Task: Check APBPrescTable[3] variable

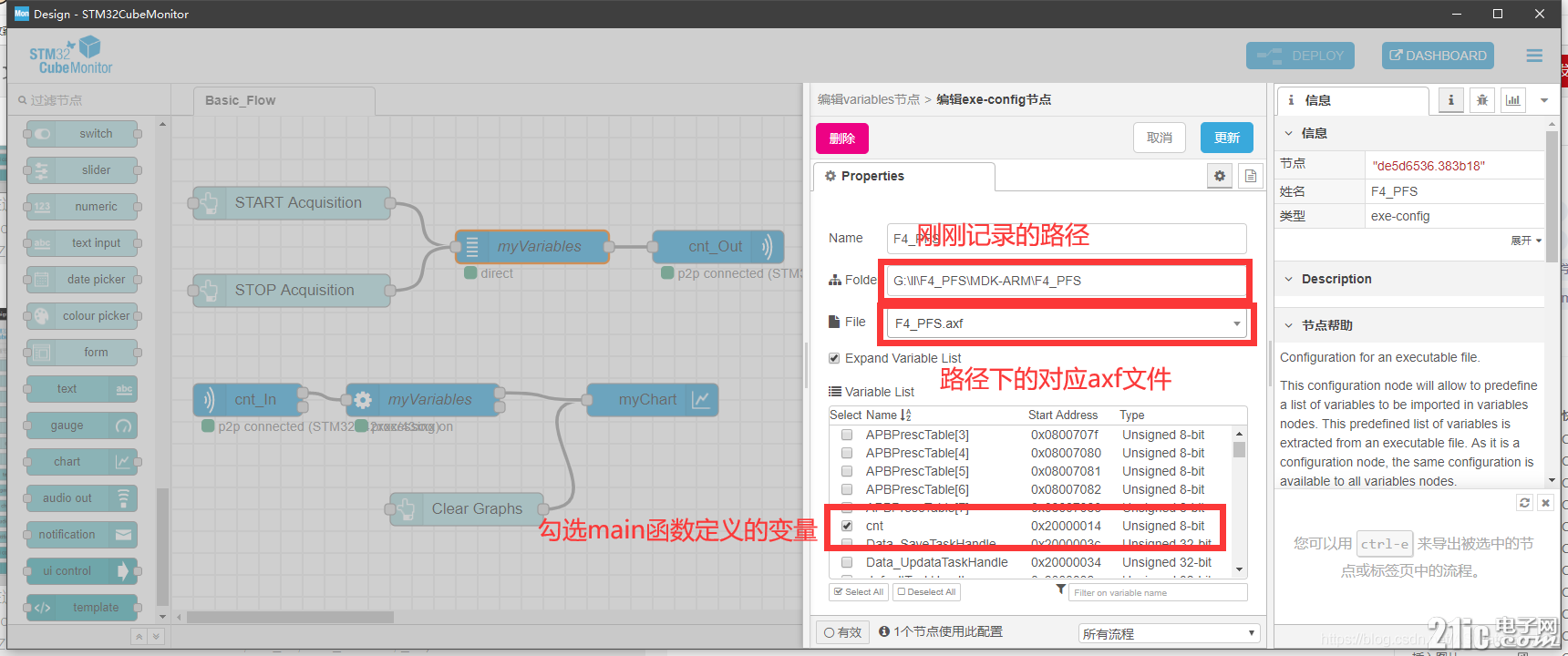Action: [847, 436]
